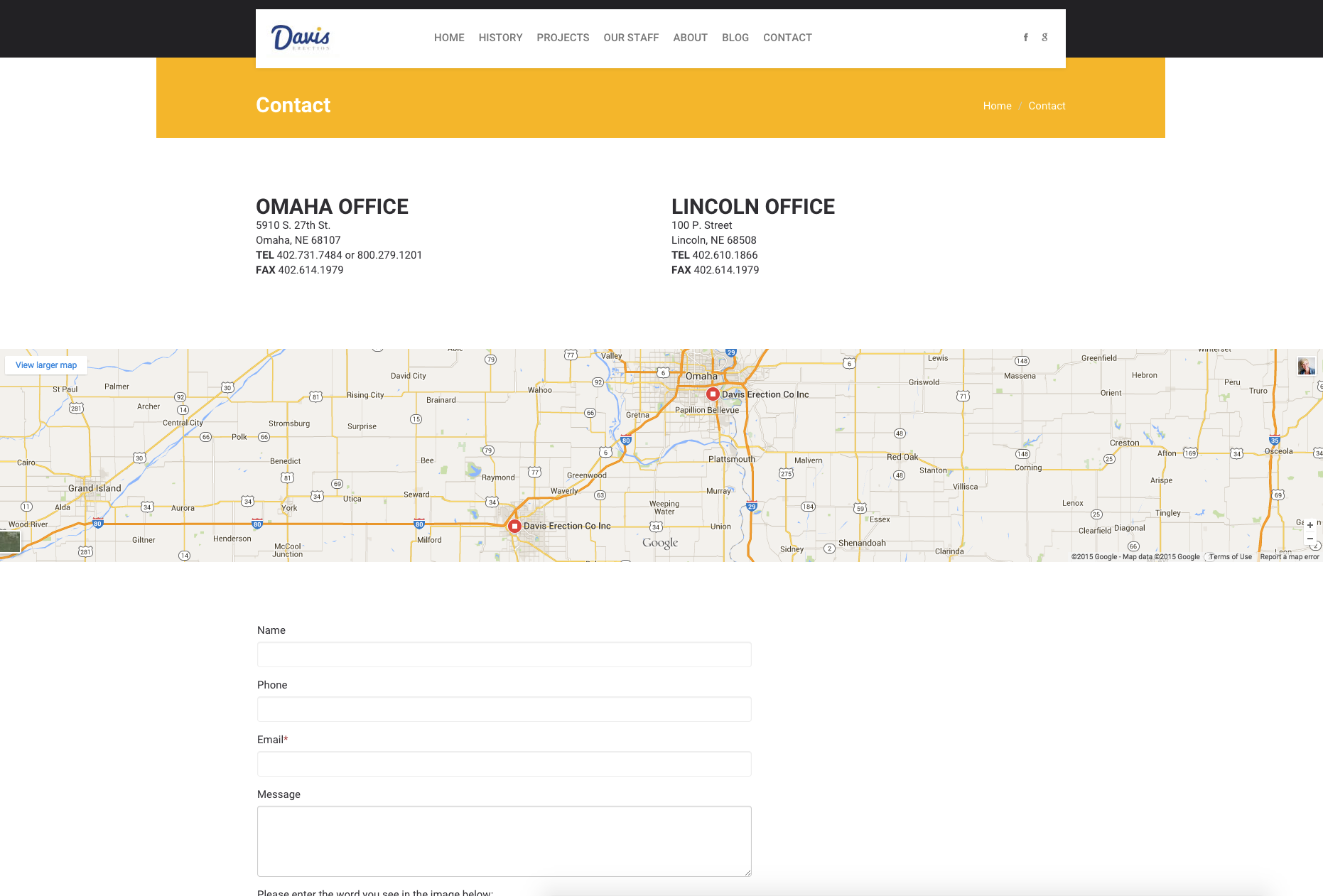Open the Facebook social icon in header
Viewport: 1323px width, 896px height.
pyautogui.click(x=1025, y=38)
